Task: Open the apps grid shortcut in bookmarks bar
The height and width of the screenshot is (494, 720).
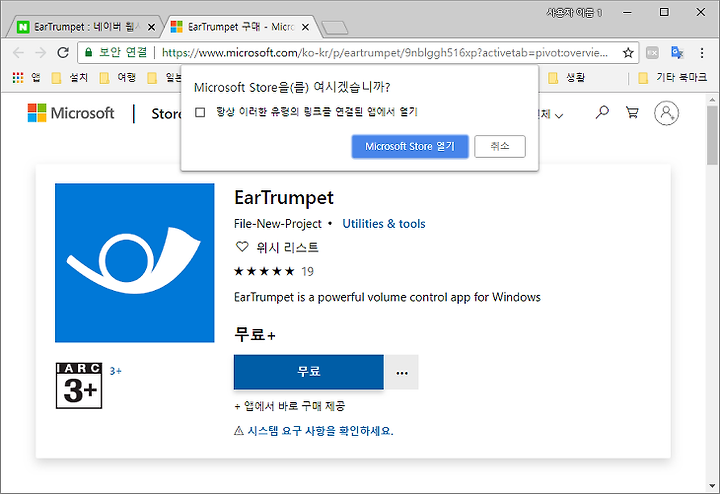Action: pyautogui.click(x=18, y=78)
